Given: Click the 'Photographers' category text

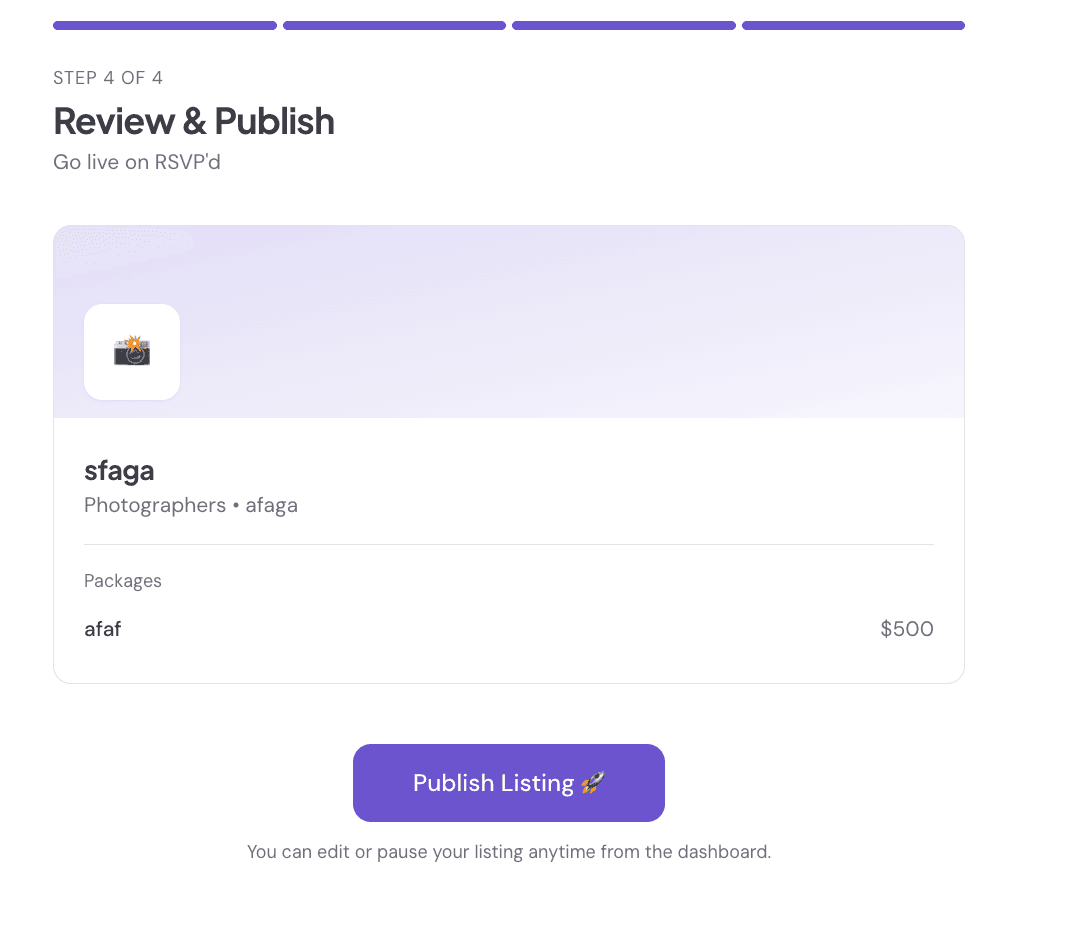Looking at the screenshot, I should click(155, 505).
